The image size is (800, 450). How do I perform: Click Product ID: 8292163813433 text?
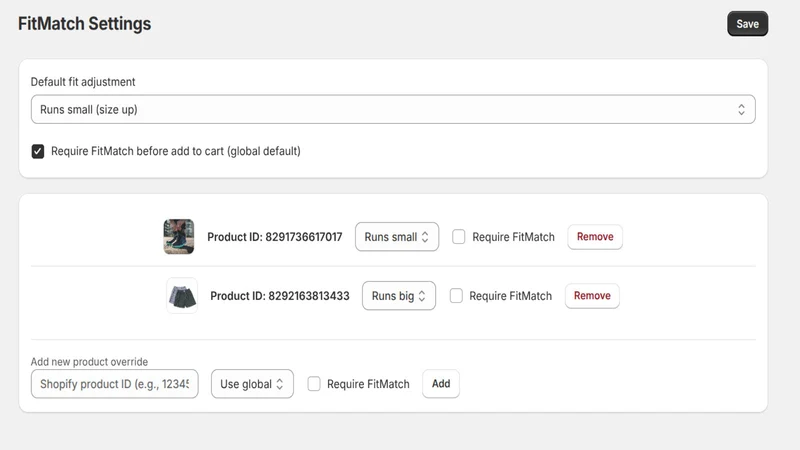(280, 296)
